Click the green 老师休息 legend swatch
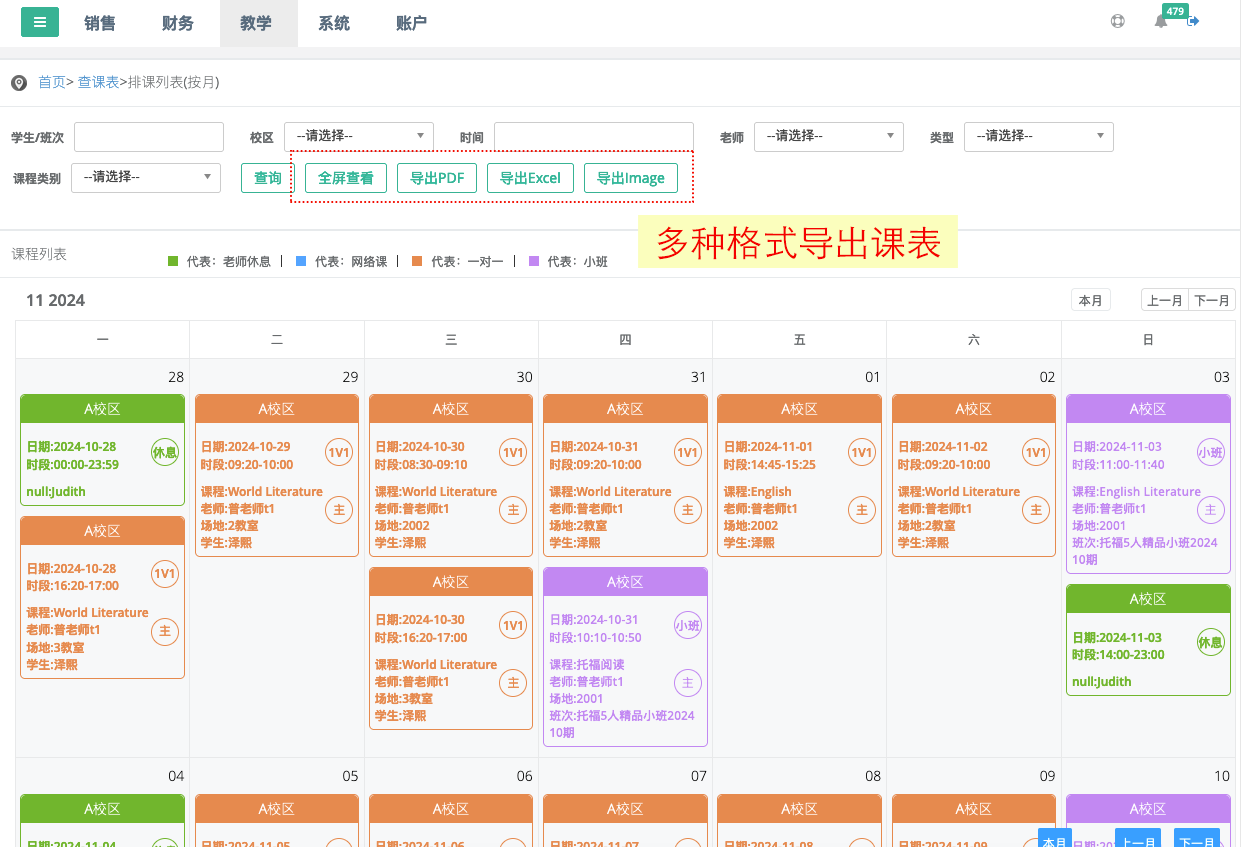The height and width of the screenshot is (847, 1241). coord(173,262)
